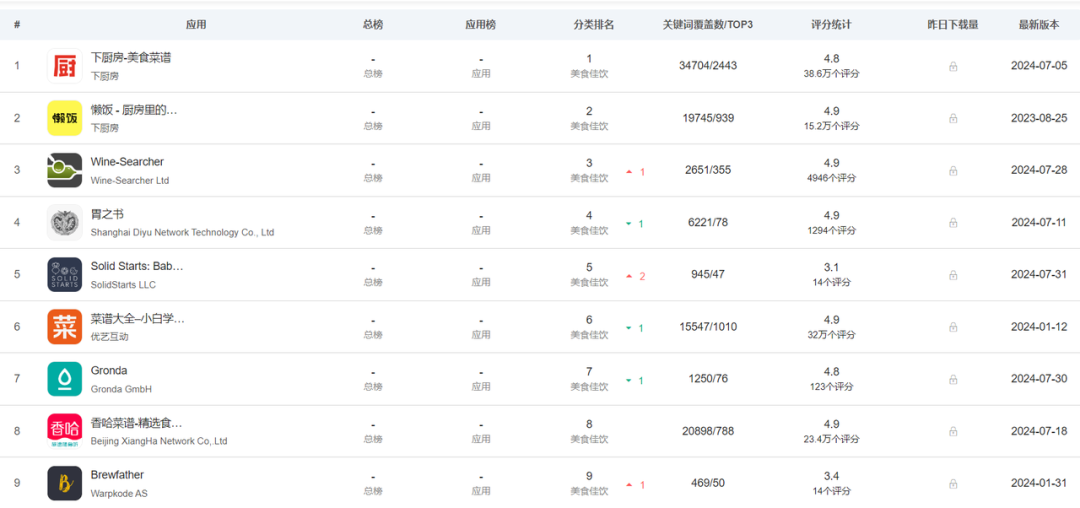
Task: Click lock icon in the Solid Starts row
Action: 953,275
